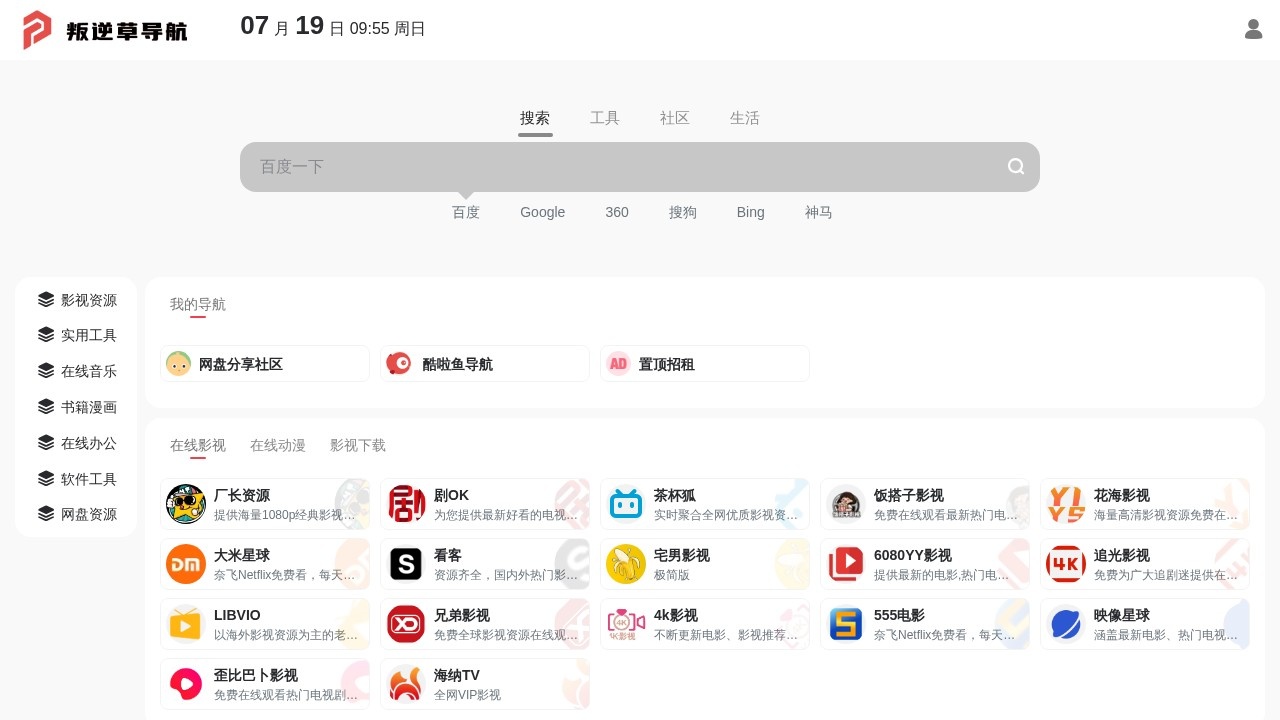
Task: Click the search magnifier icon
Action: [1016, 166]
